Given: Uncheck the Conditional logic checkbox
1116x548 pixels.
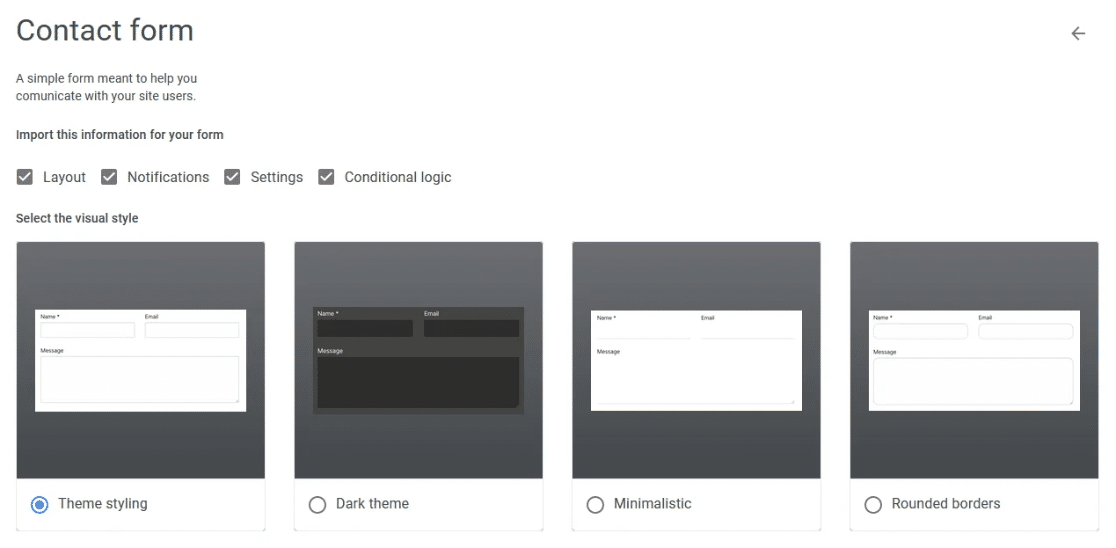Looking at the screenshot, I should (326, 176).
